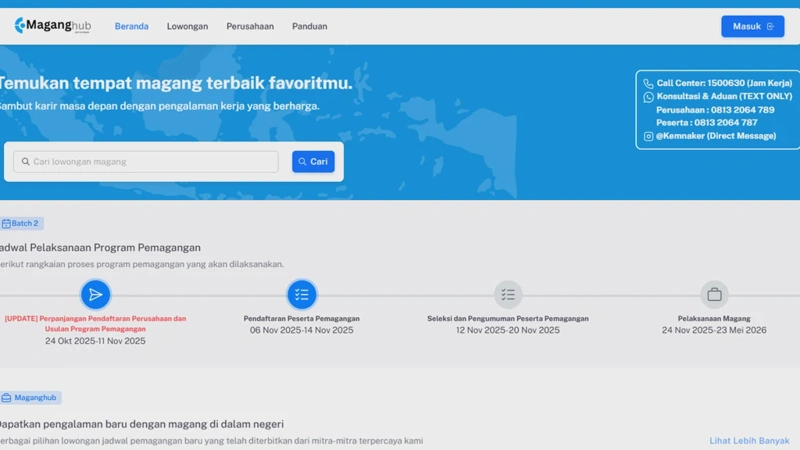
Task: Click the Maganghub section badge
Action: point(30,397)
